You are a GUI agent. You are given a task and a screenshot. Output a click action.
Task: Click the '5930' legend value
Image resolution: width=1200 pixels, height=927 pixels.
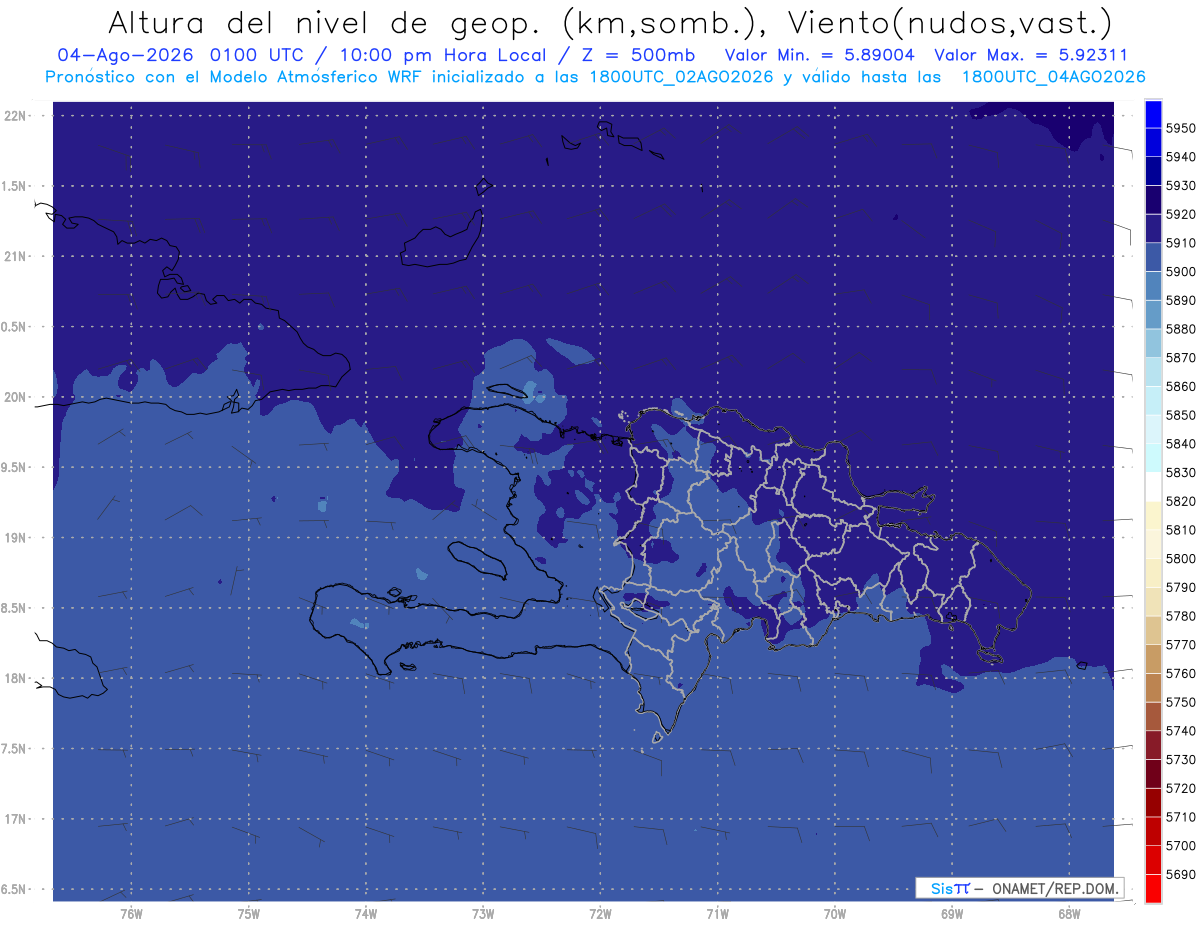pos(1180,185)
